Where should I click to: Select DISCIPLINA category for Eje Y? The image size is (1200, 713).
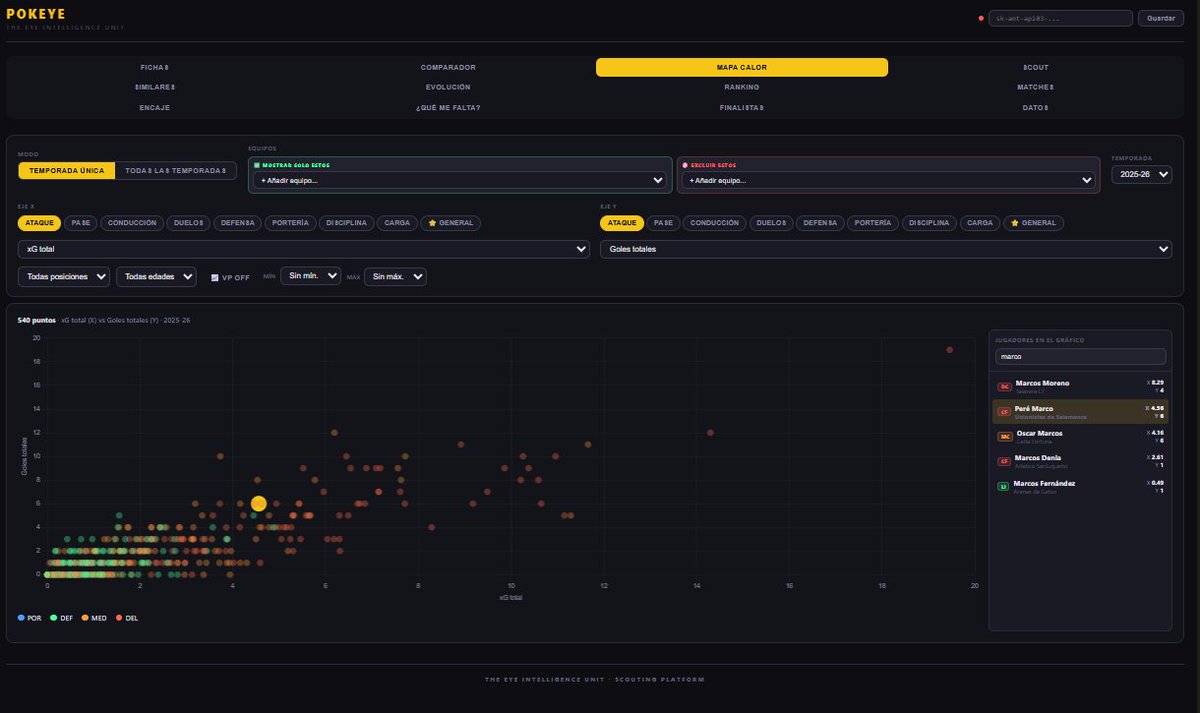tap(930, 223)
